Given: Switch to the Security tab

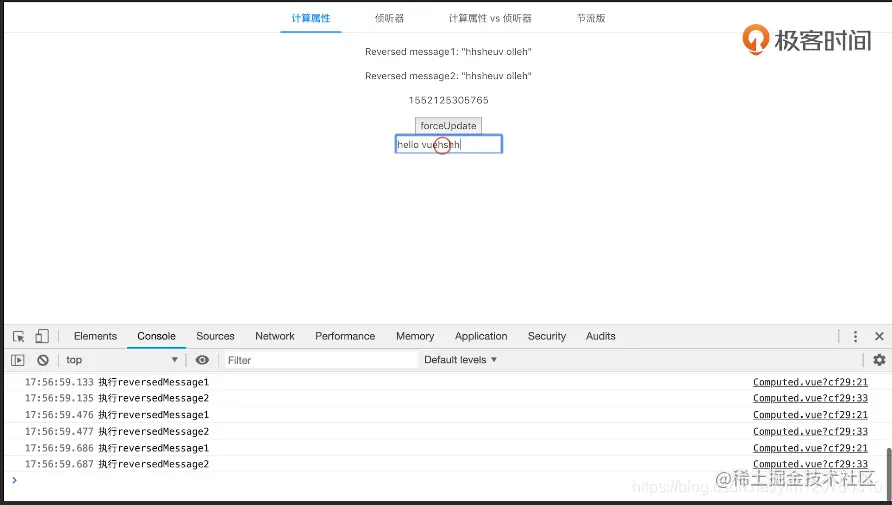Looking at the screenshot, I should click(547, 336).
